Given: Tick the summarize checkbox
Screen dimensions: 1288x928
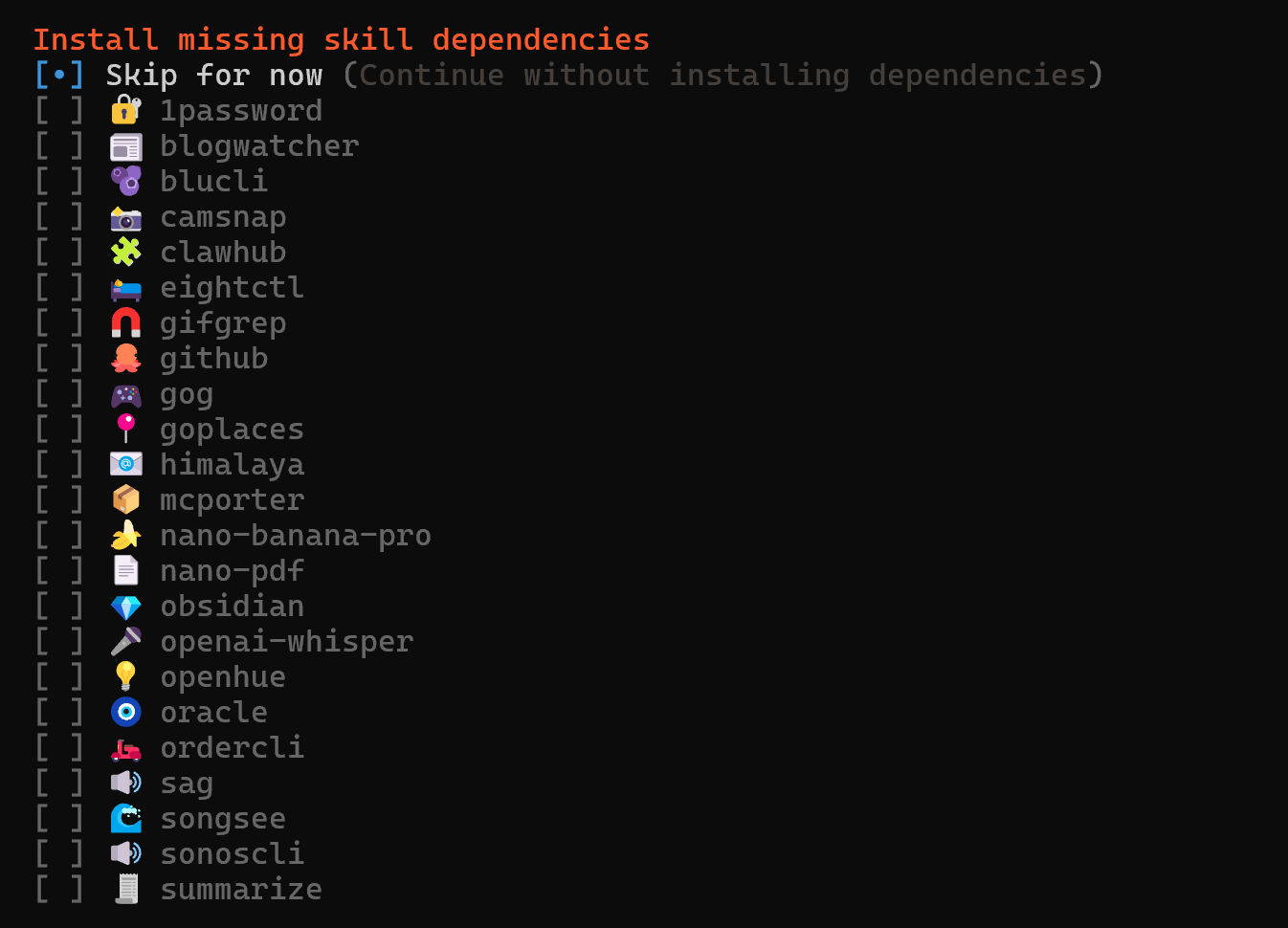Looking at the screenshot, I should [x=59, y=890].
